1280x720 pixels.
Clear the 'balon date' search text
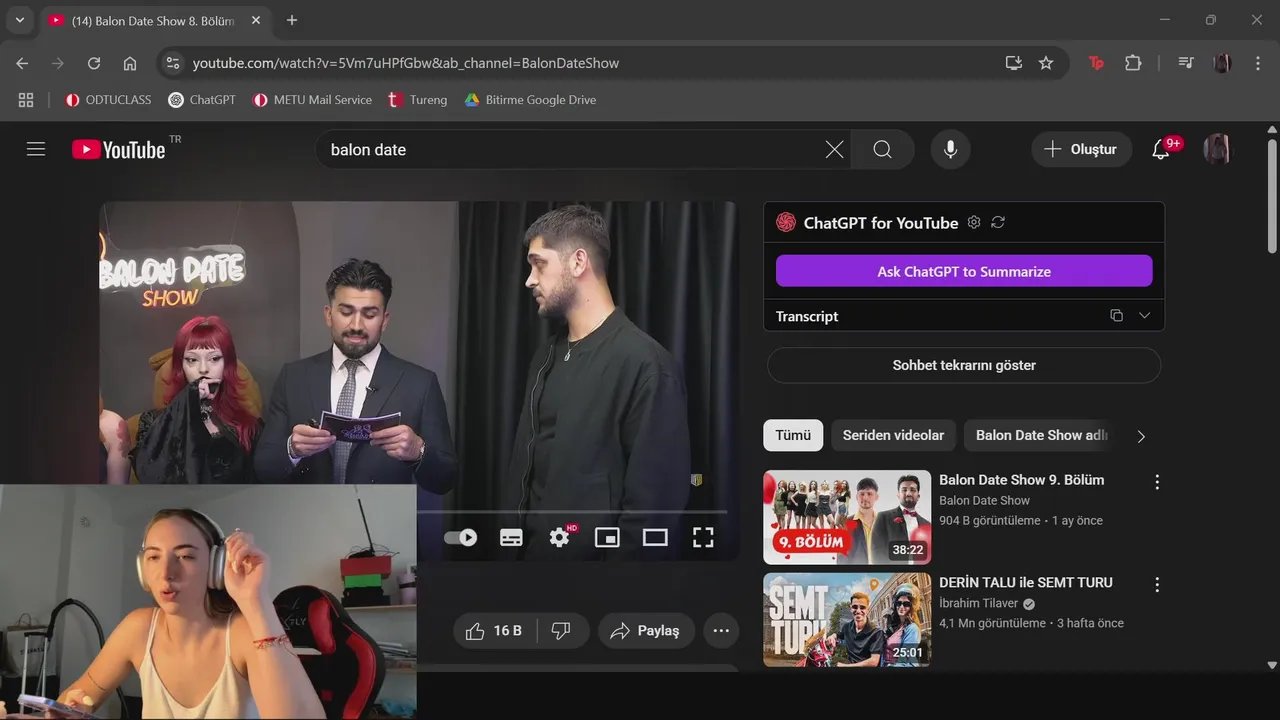pyautogui.click(x=834, y=149)
